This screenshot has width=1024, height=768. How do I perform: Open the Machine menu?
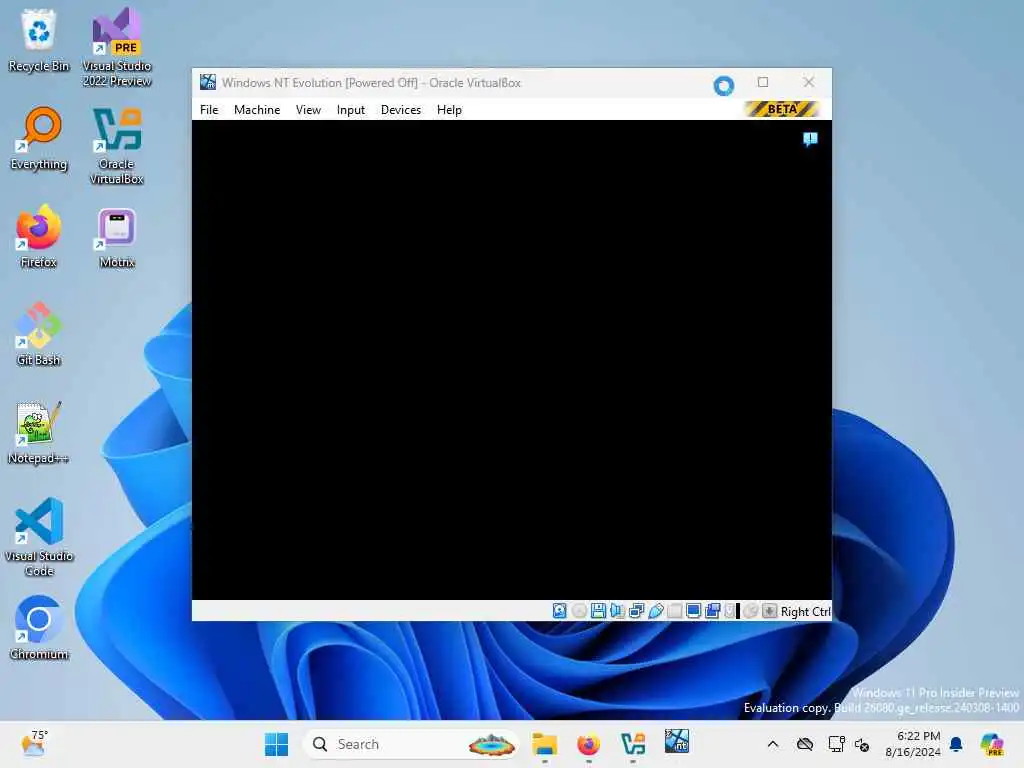pos(257,110)
